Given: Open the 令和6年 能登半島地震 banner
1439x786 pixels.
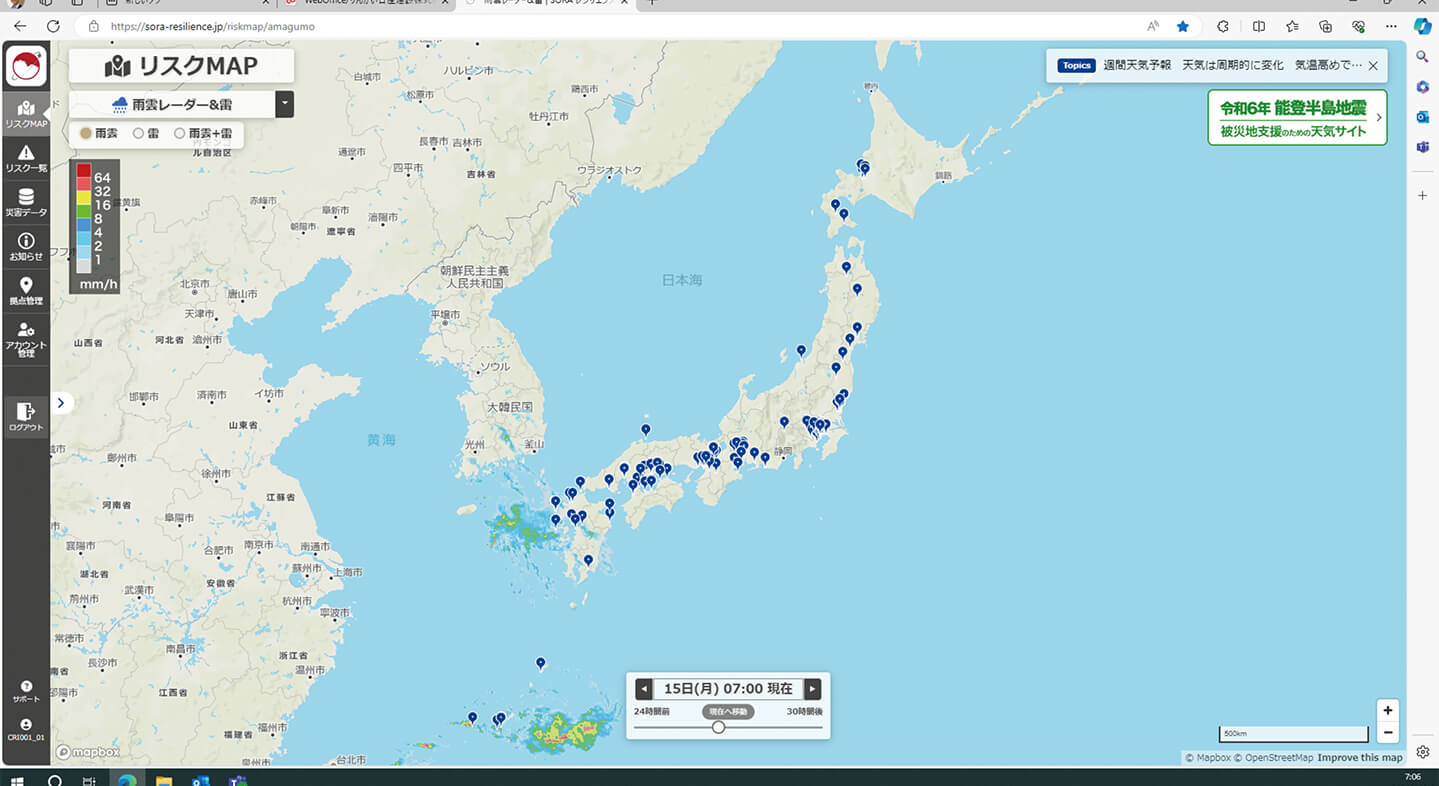Looking at the screenshot, I should [1297, 118].
